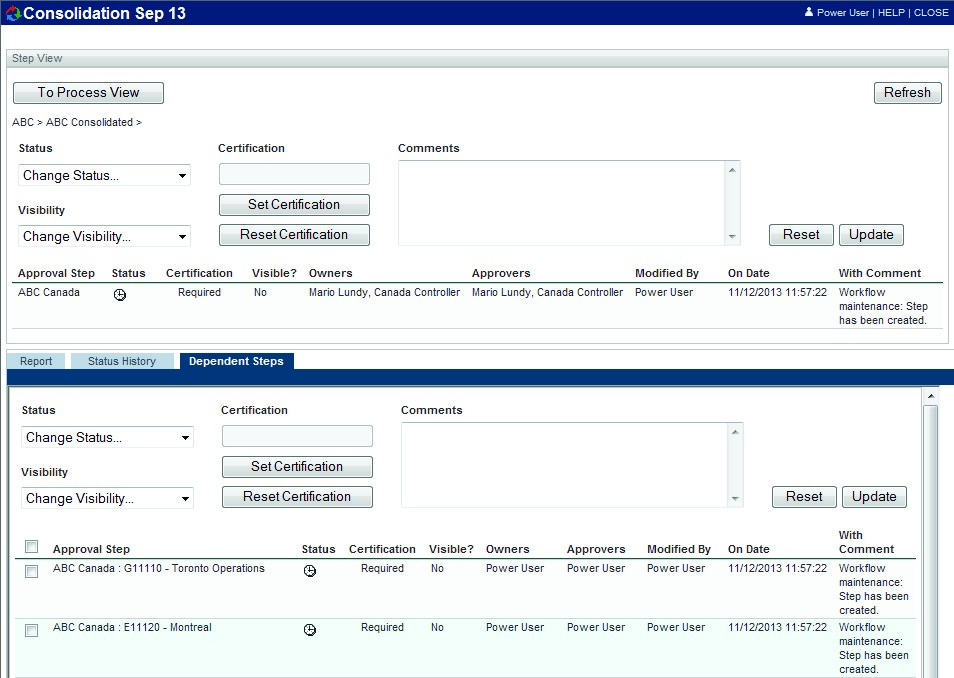Click Montreal step clock status icon
This screenshot has width=954, height=678.
pyautogui.click(x=310, y=630)
